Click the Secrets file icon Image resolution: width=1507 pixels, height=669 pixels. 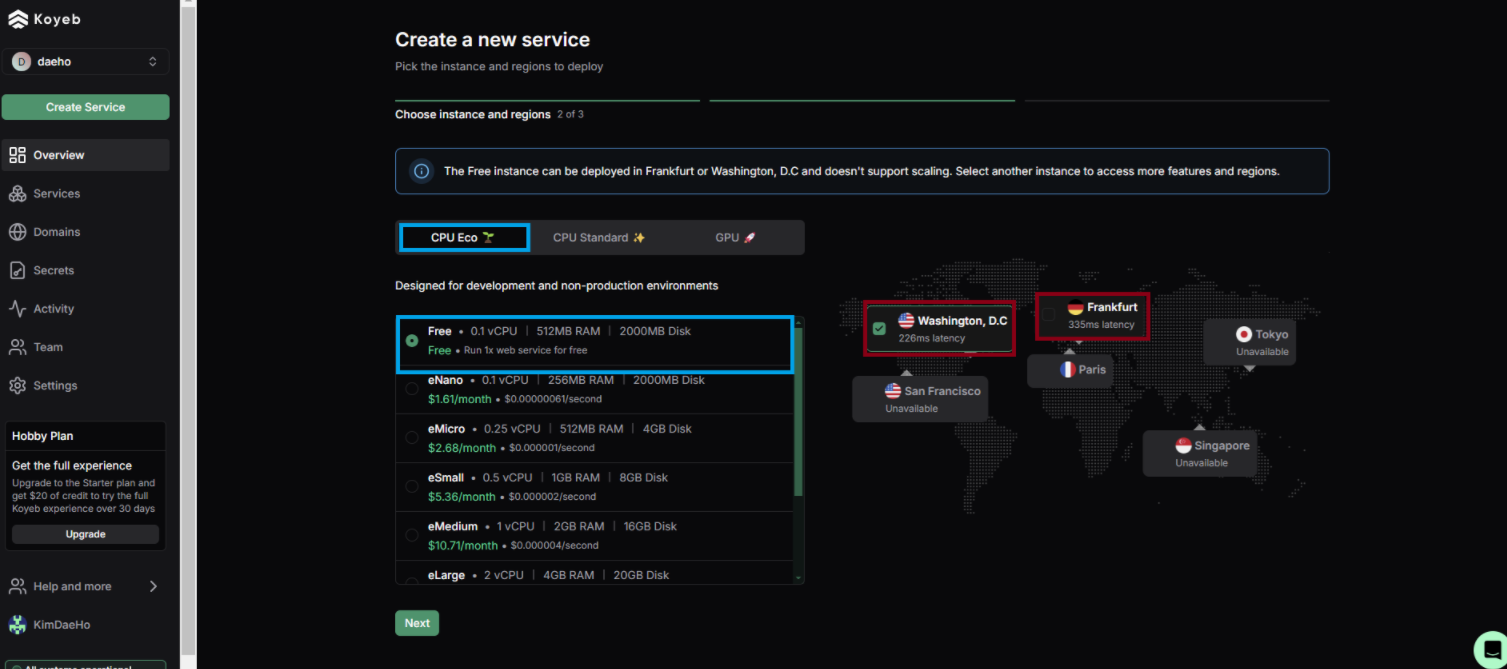(x=17, y=270)
